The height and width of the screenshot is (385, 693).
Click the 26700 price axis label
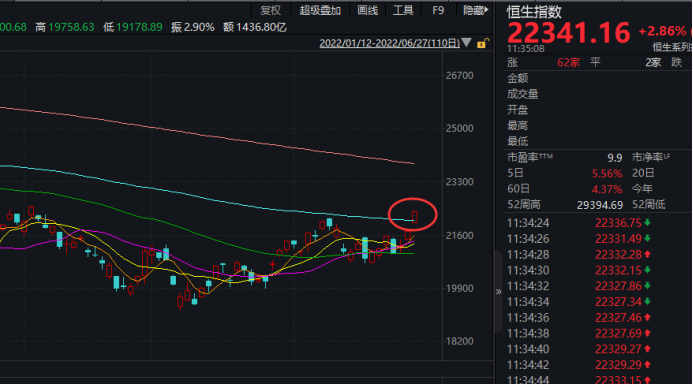(x=460, y=76)
